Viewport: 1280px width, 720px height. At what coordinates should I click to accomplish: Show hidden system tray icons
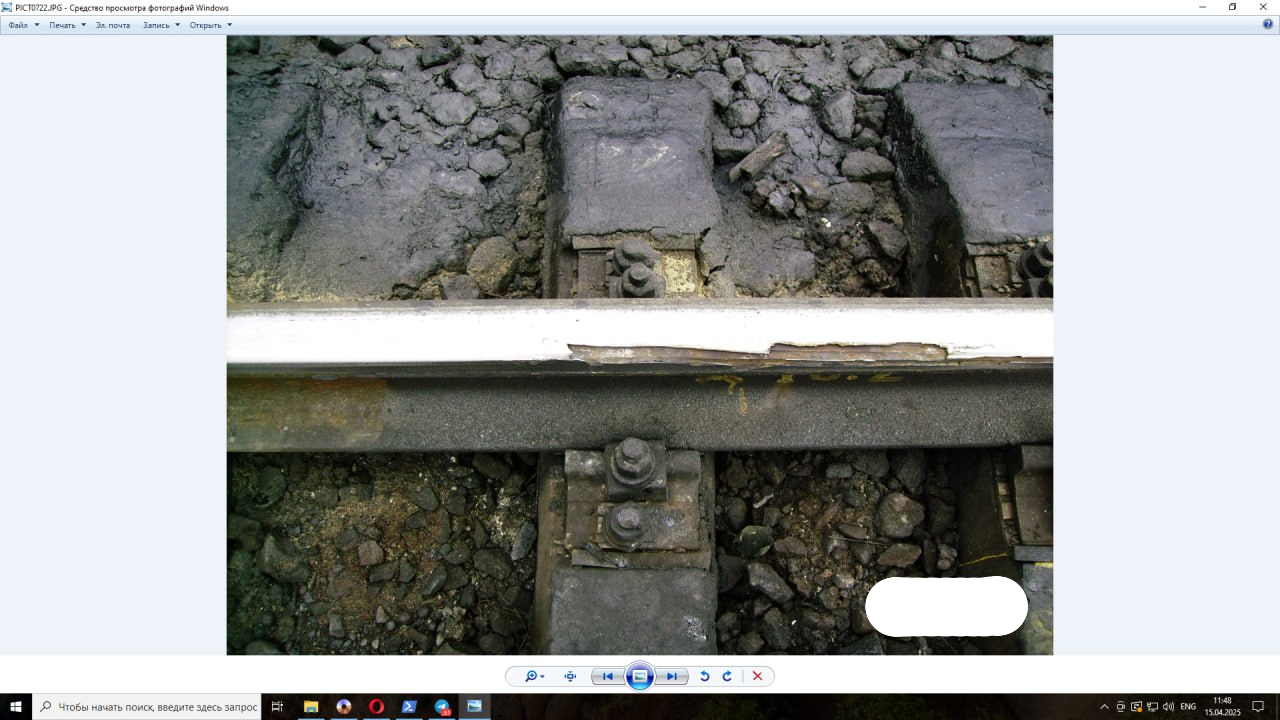click(1104, 707)
